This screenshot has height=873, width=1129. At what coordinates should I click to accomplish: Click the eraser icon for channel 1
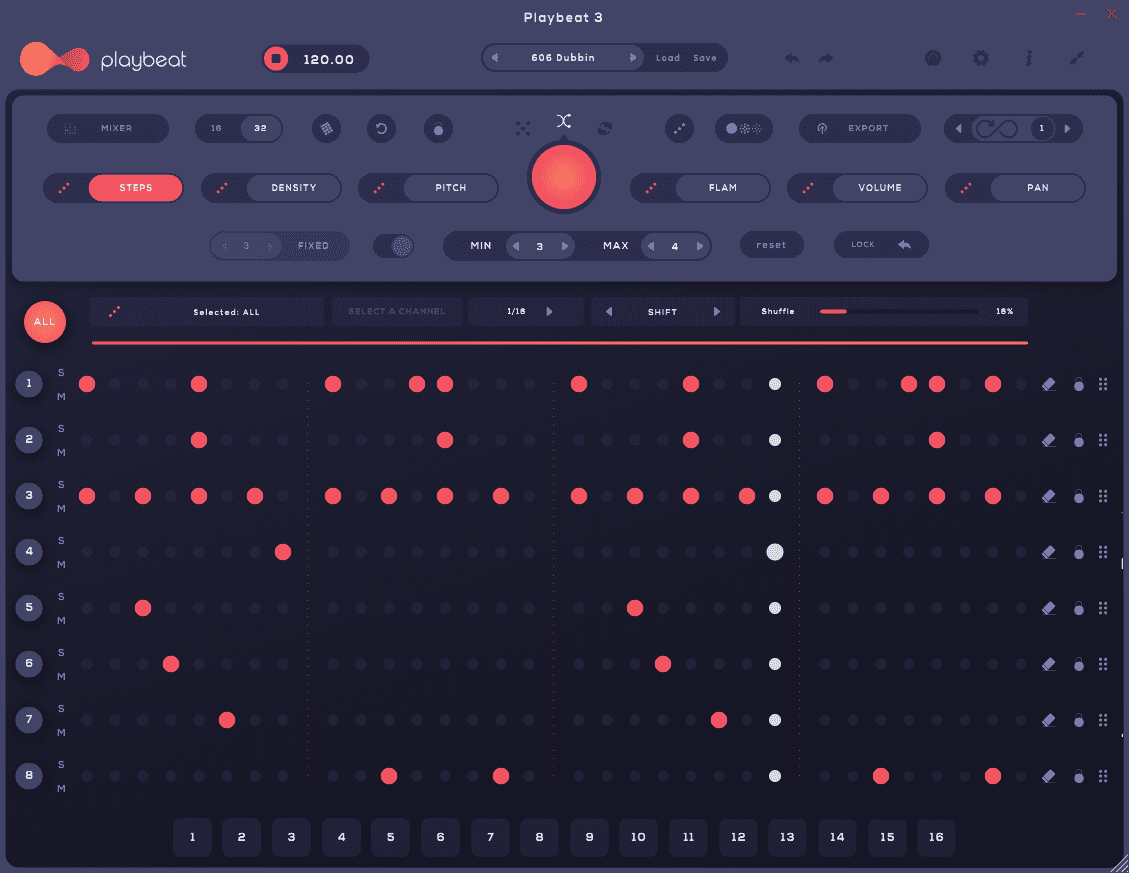point(1048,384)
